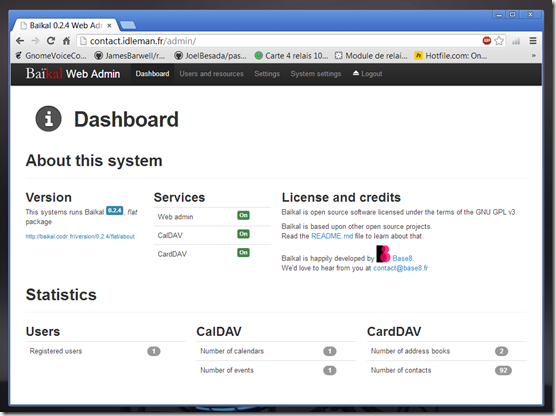556x416 pixels.
Task: Click the CalDAV On badge
Action: (243, 234)
